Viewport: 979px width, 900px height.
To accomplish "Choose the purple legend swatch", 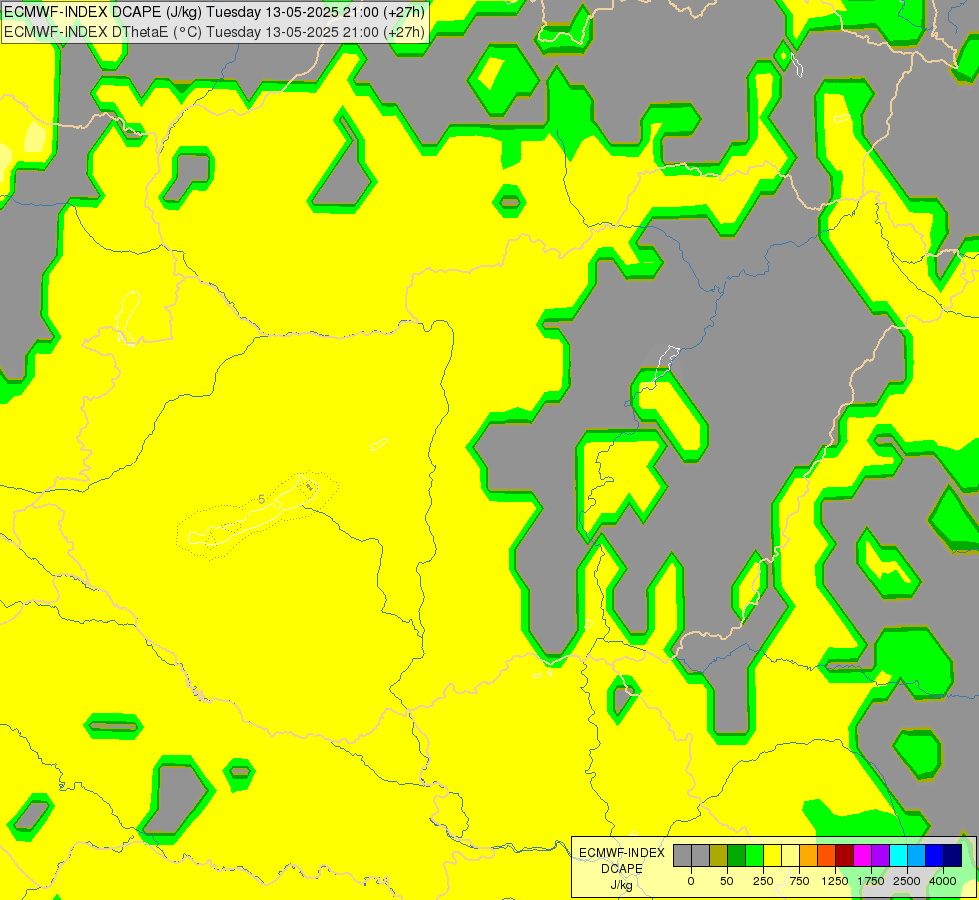I will tap(881, 855).
